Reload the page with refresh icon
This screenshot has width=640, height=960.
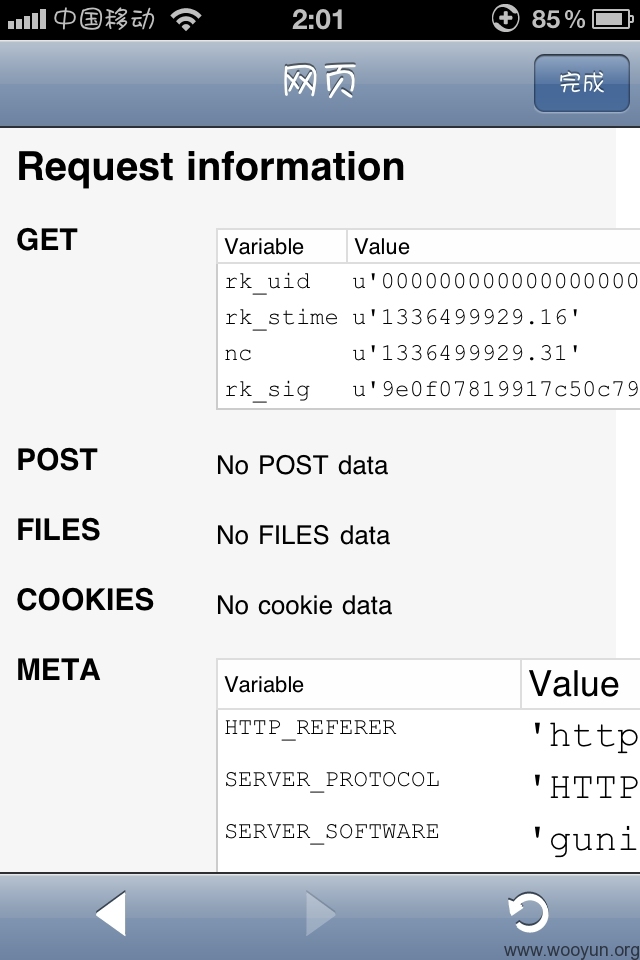click(528, 913)
